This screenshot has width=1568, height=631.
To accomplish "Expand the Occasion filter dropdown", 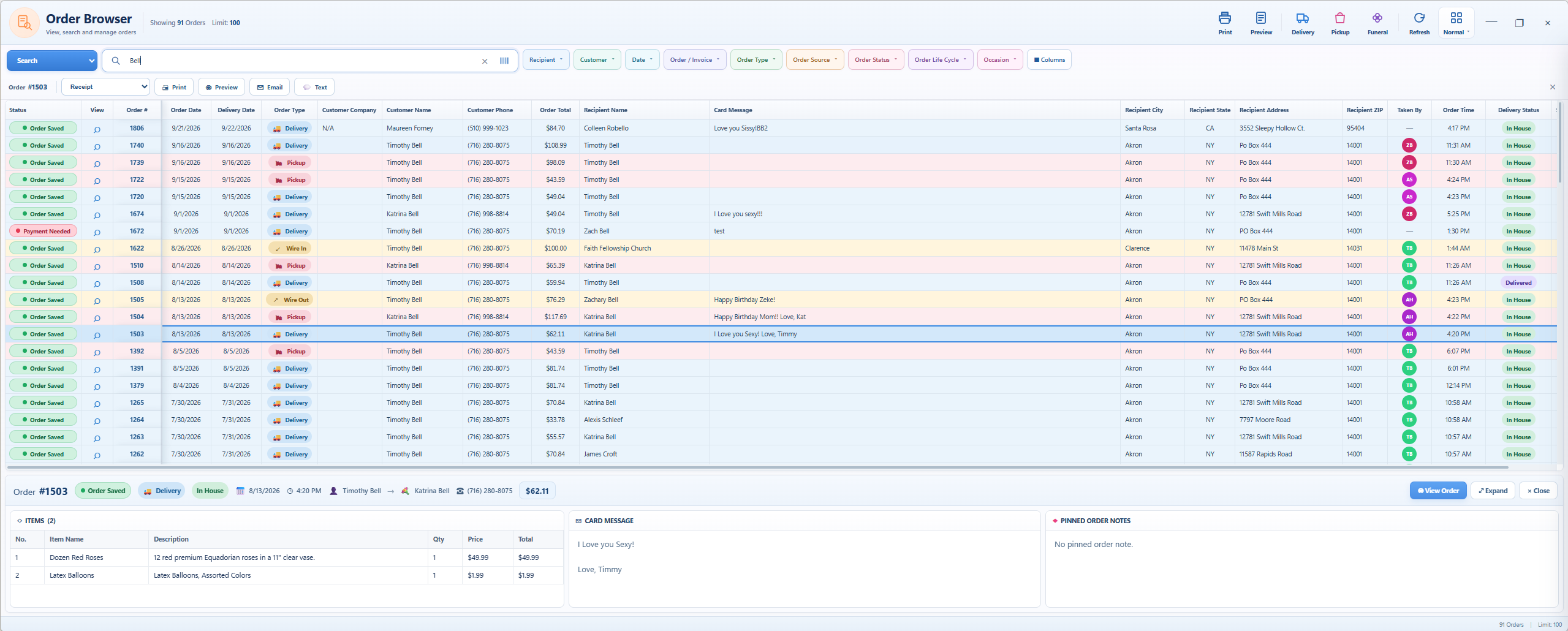I will 1000,60.
